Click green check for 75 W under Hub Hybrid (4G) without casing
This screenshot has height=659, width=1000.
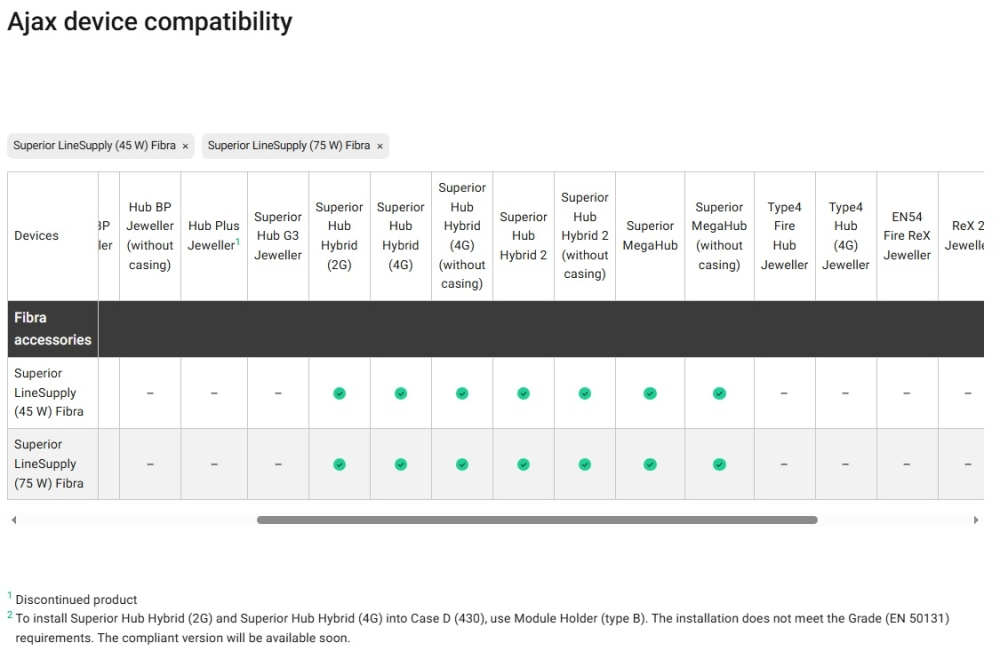462,464
